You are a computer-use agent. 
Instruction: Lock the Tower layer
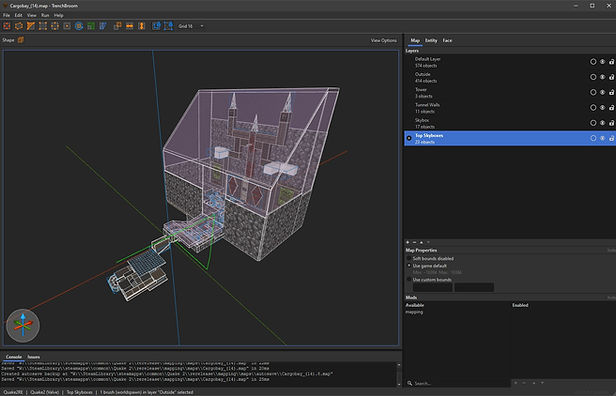612,92
